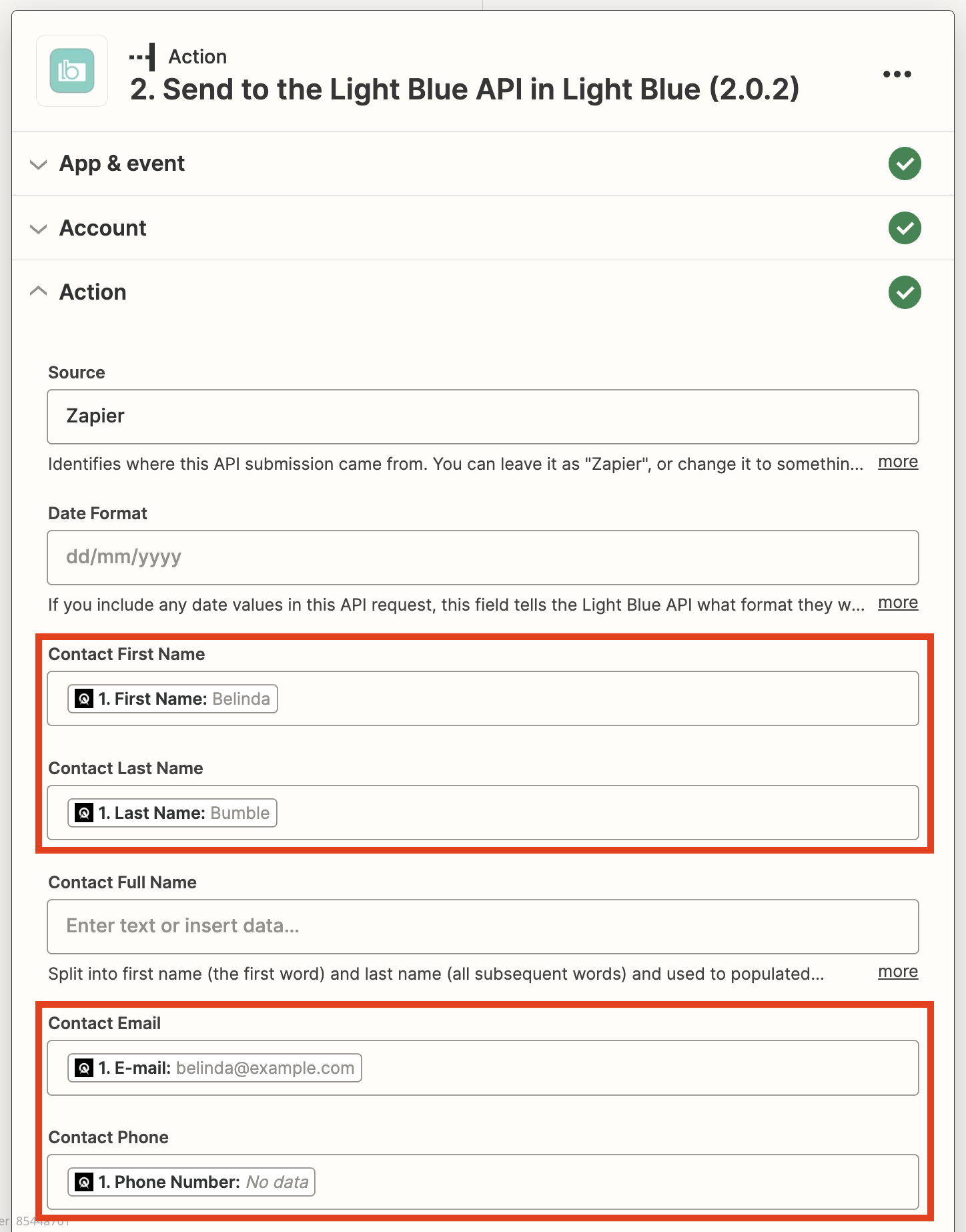Click the data icon inside First Name pill
966x1232 pixels.
click(x=83, y=699)
